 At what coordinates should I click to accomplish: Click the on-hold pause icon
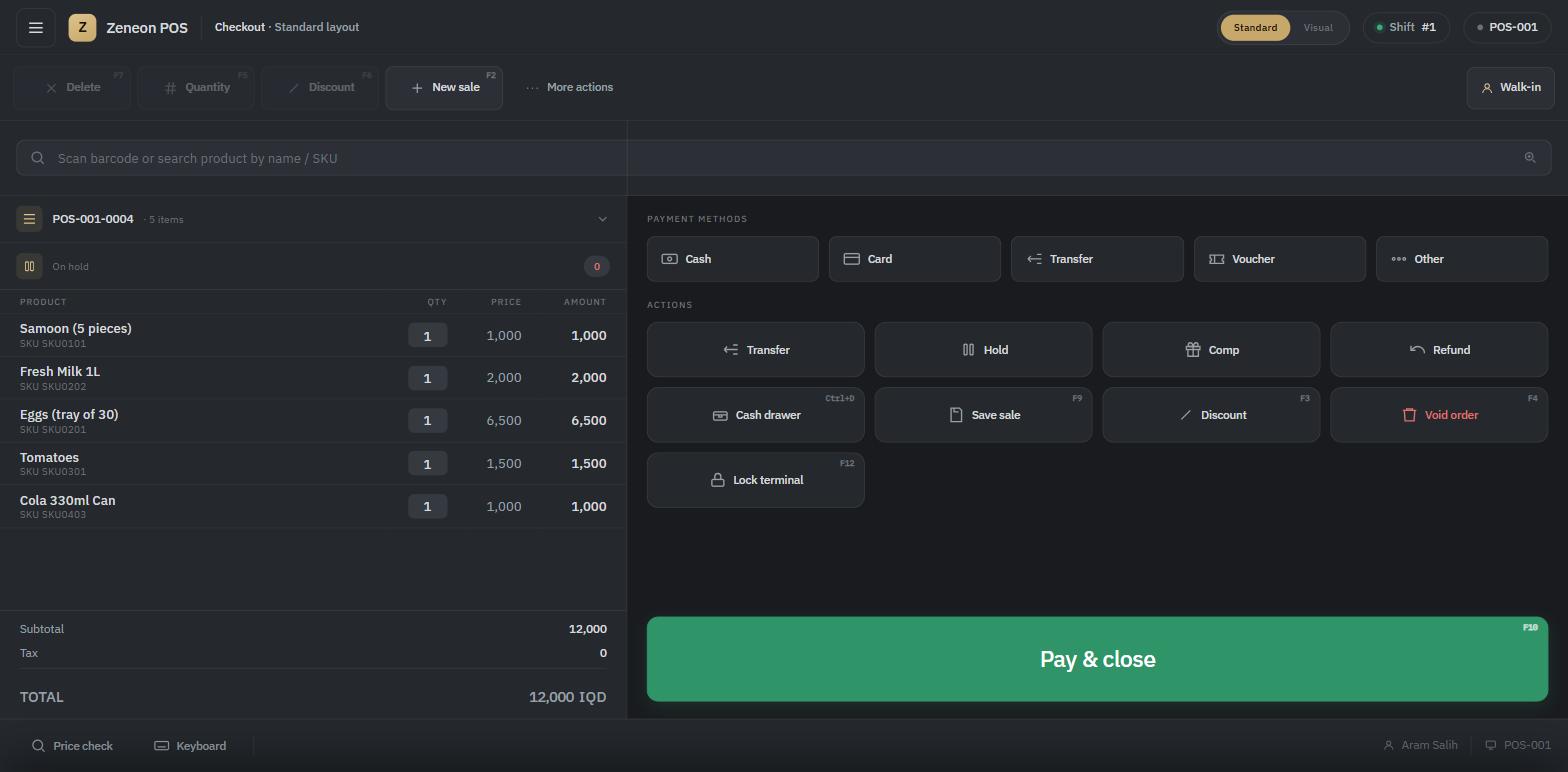coord(29,266)
